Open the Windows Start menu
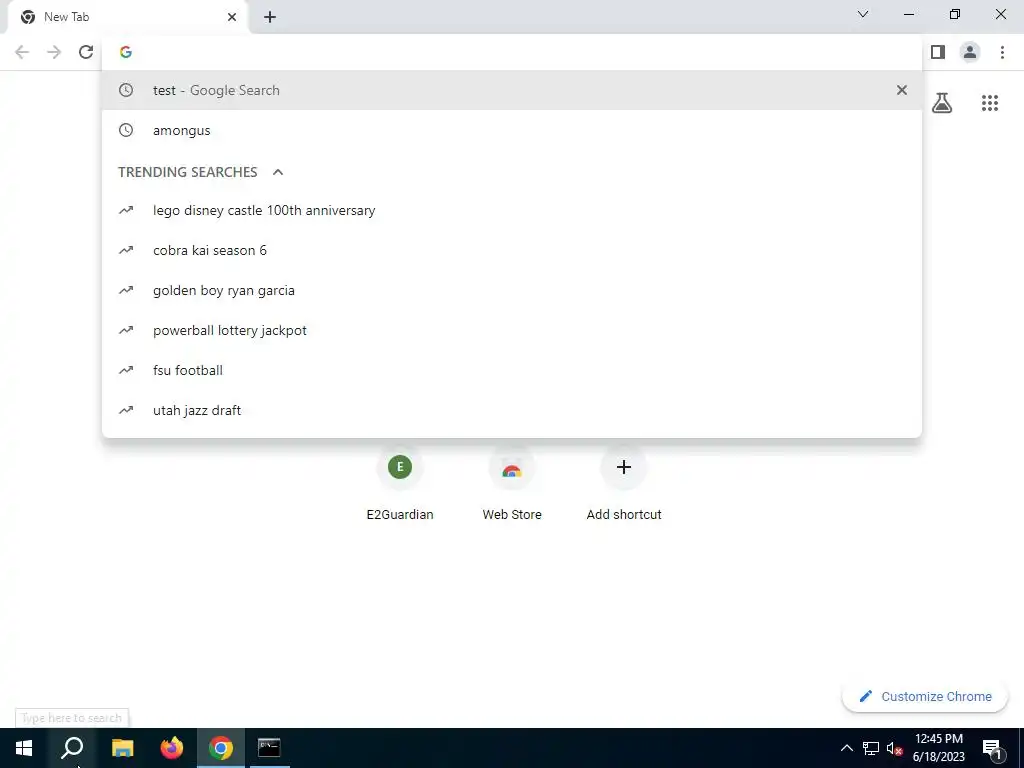Viewport: 1024px width, 768px height. pyautogui.click(x=24, y=748)
